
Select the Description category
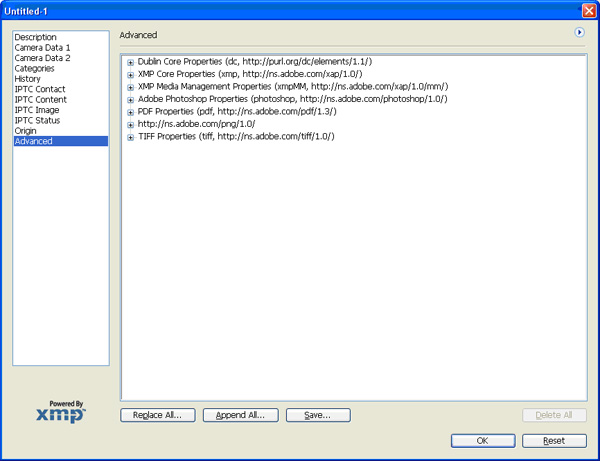tap(35, 38)
